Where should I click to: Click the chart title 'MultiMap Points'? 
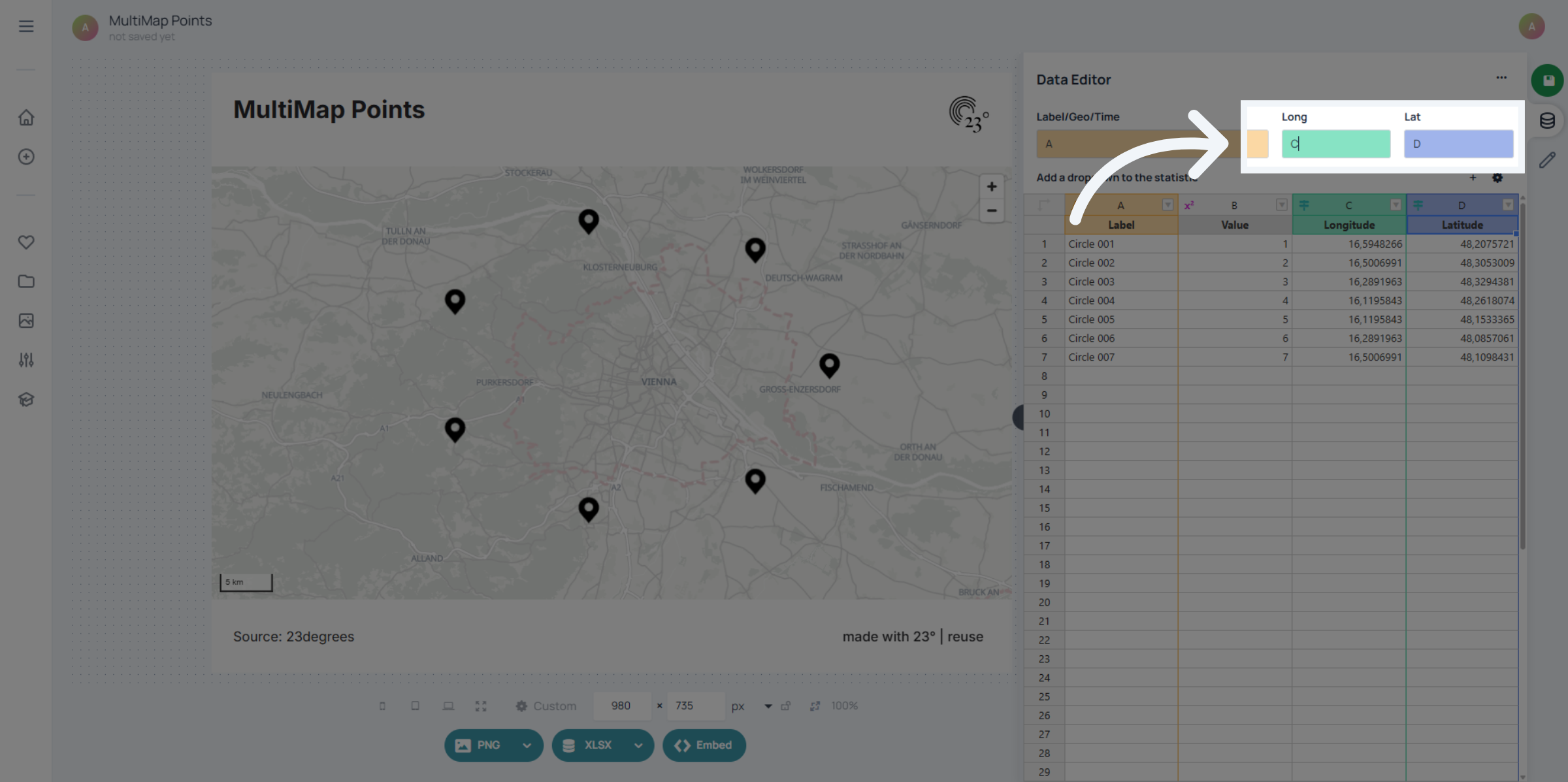point(329,110)
